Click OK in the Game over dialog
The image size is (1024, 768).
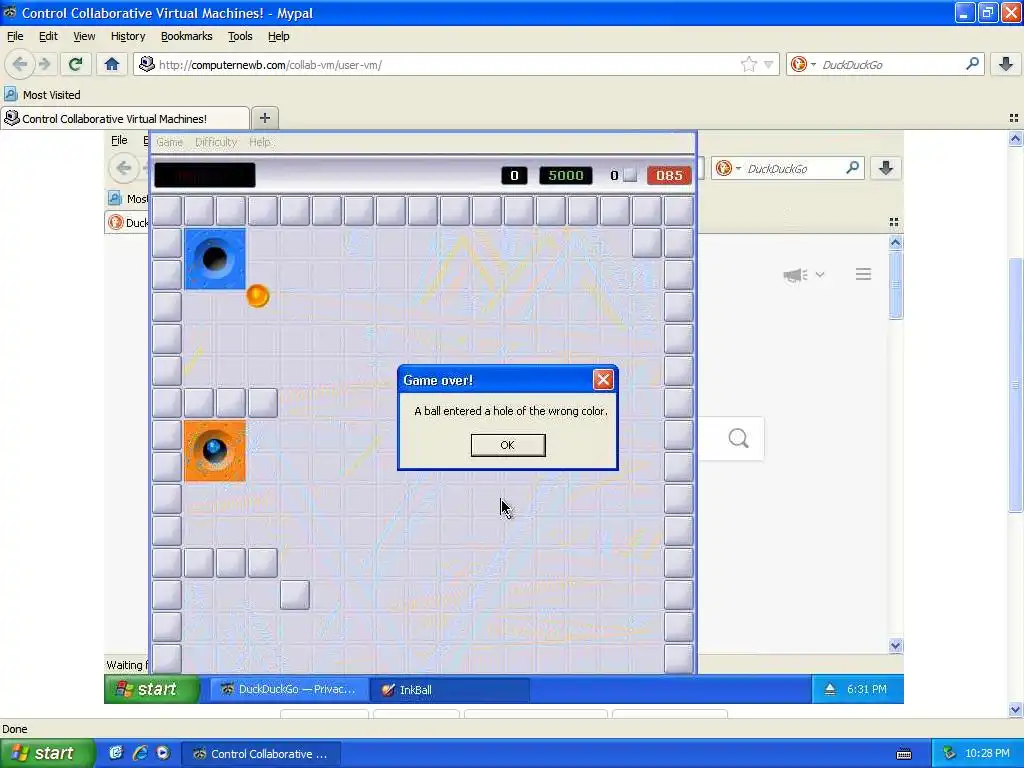[507, 445]
